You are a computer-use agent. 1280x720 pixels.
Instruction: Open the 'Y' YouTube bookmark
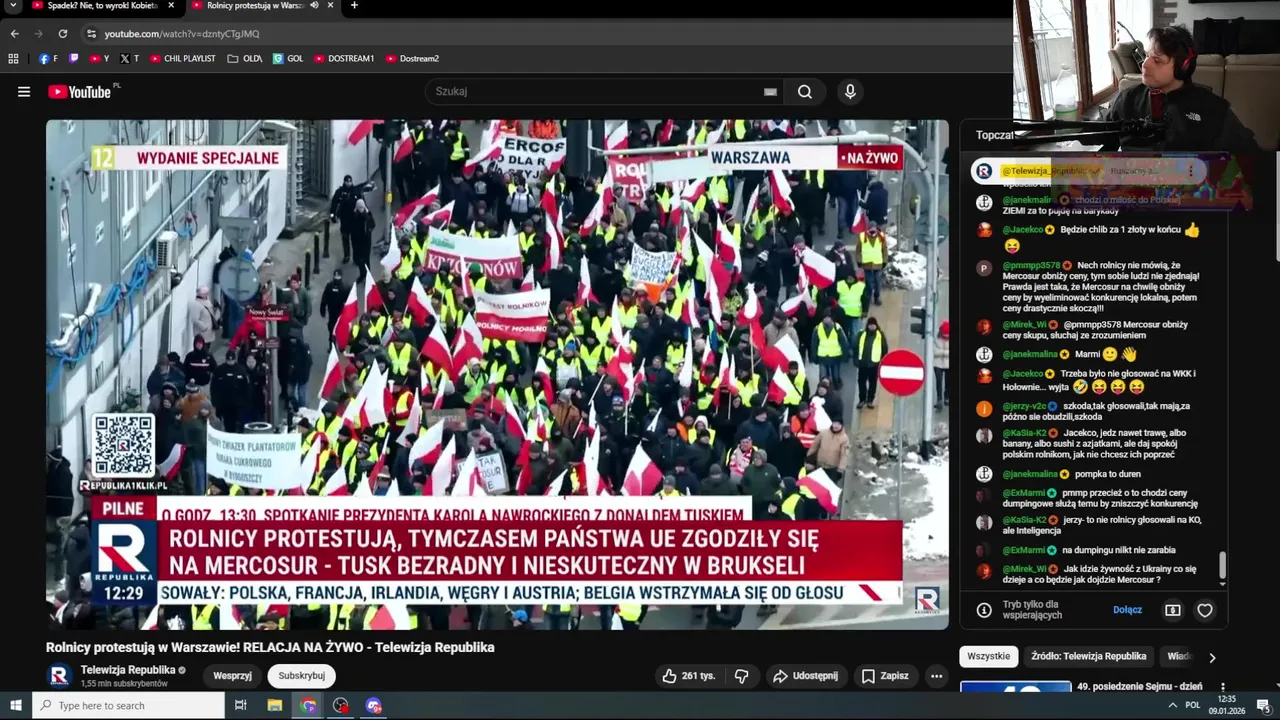pos(99,59)
